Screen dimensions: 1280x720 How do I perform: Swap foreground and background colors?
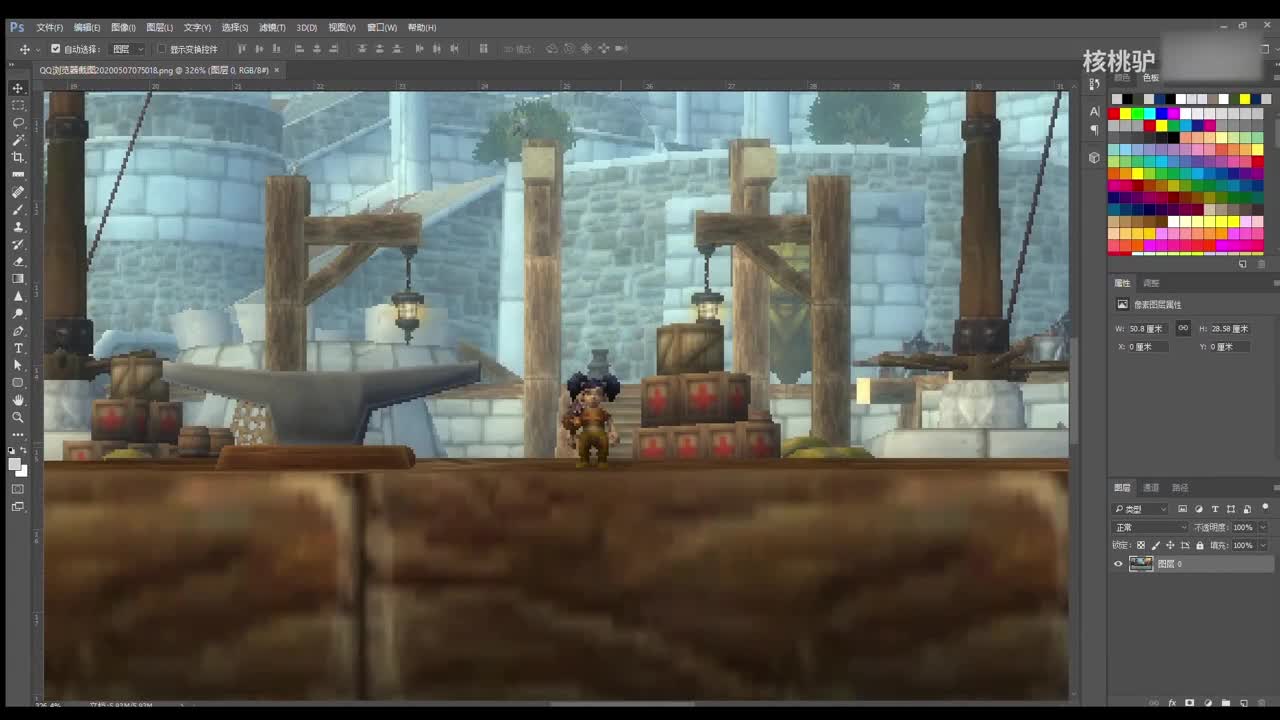point(25,452)
